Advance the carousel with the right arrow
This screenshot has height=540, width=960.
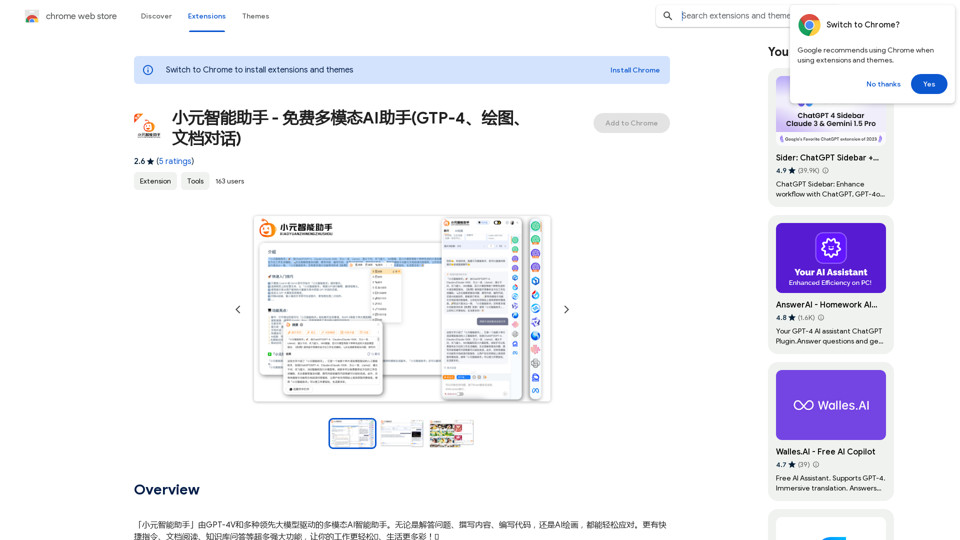566,310
